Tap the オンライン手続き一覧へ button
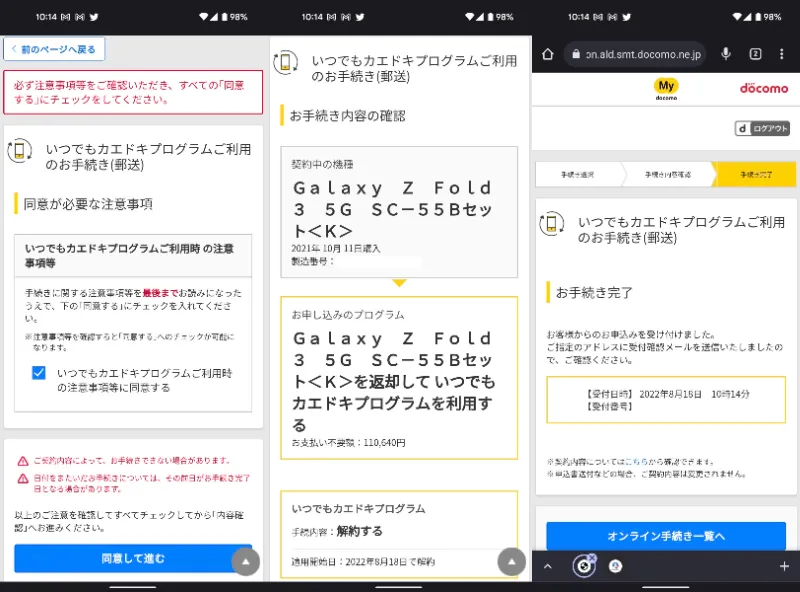The height and width of the screenshot is (592, 800). click(x=666, y=536)
